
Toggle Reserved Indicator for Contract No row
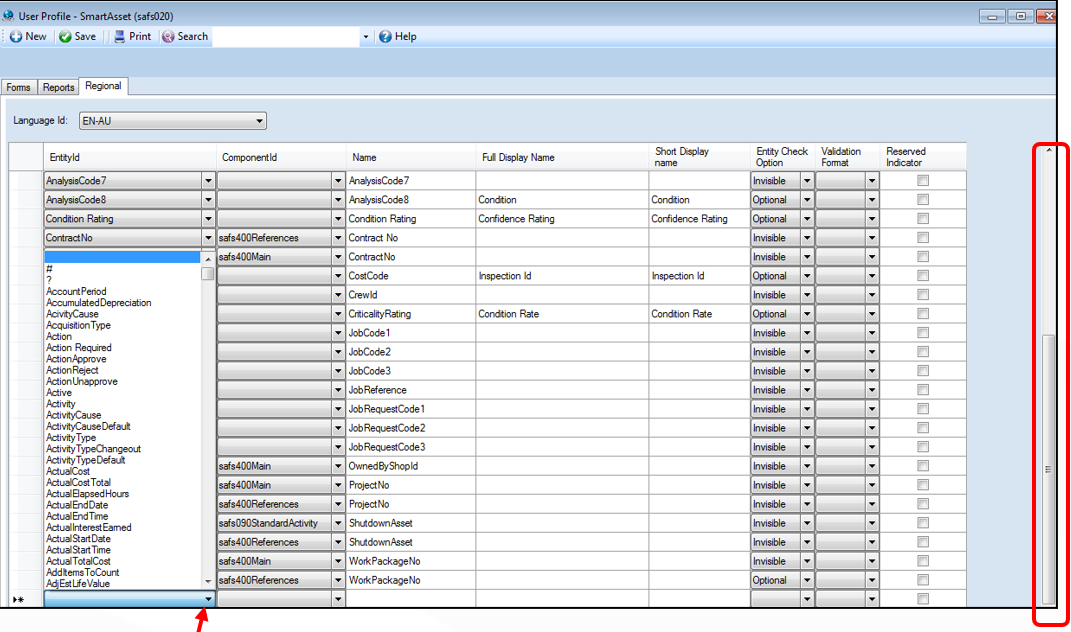(x=923, y=238)
